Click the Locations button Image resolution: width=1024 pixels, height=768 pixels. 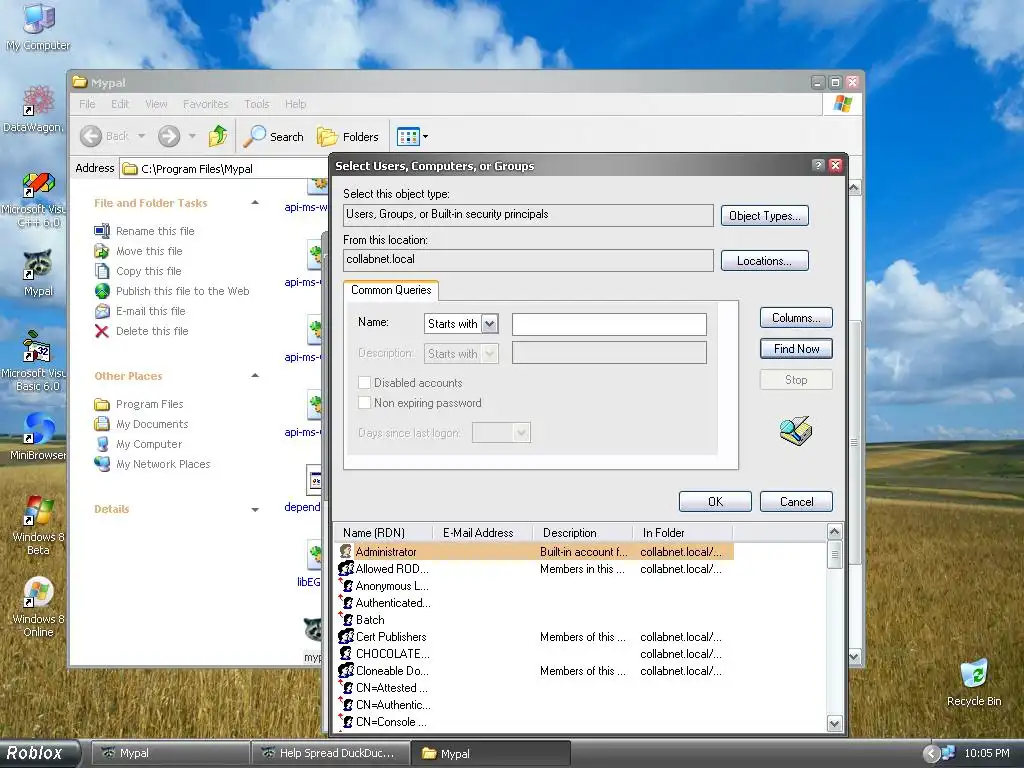765,261
